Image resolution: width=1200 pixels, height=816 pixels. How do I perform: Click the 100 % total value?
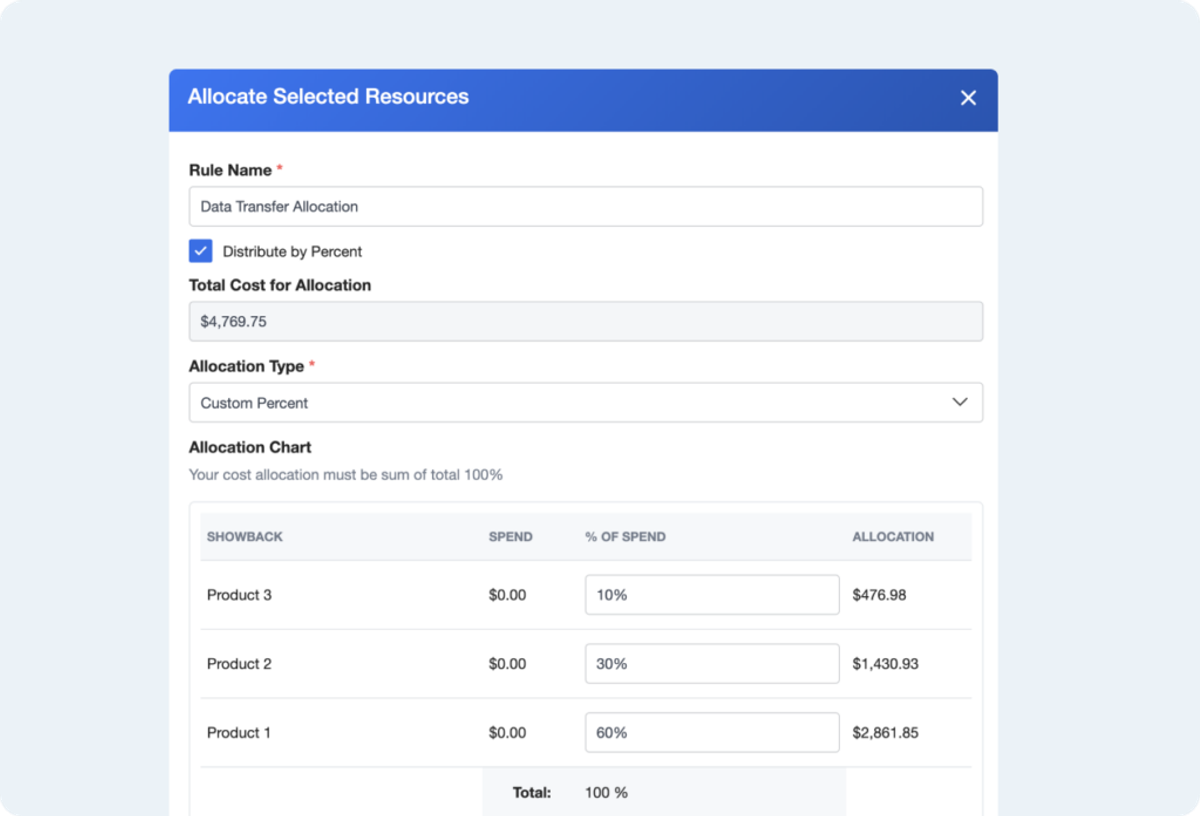pyautogui.click(x=606, y=793)
